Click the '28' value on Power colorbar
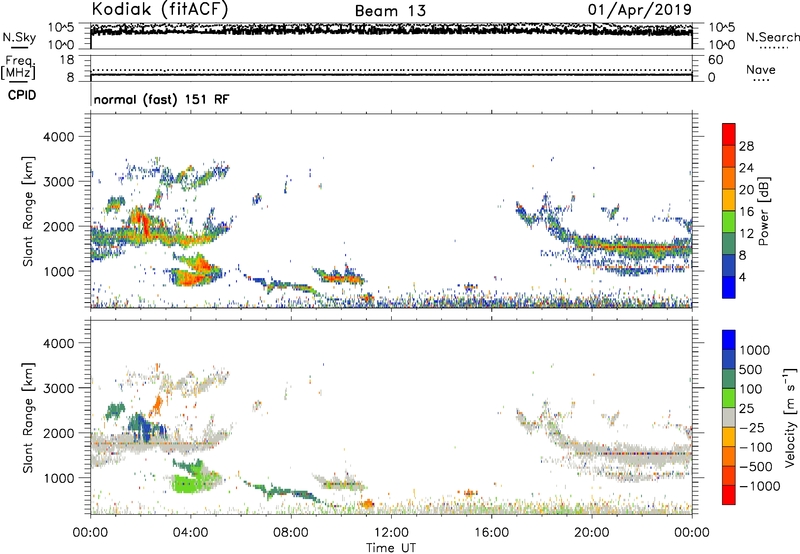 click(746, 146)
